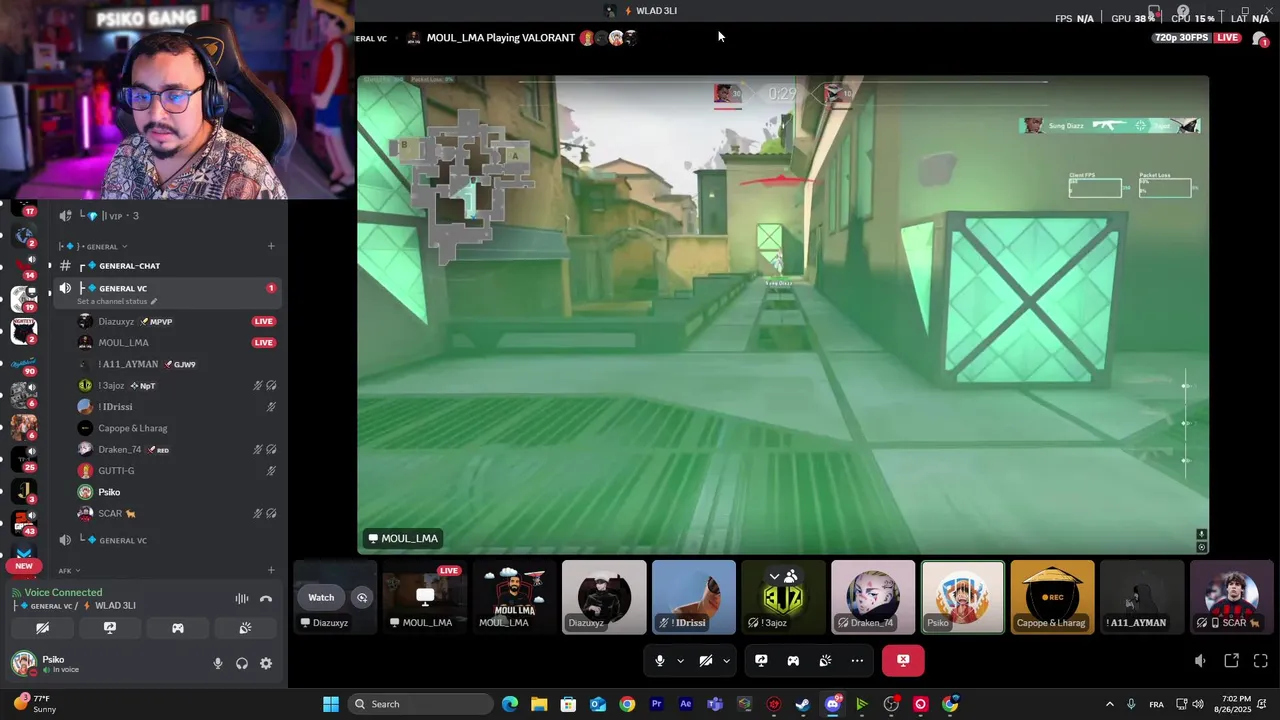Open server with 25 notification badge

pos(24,459)
